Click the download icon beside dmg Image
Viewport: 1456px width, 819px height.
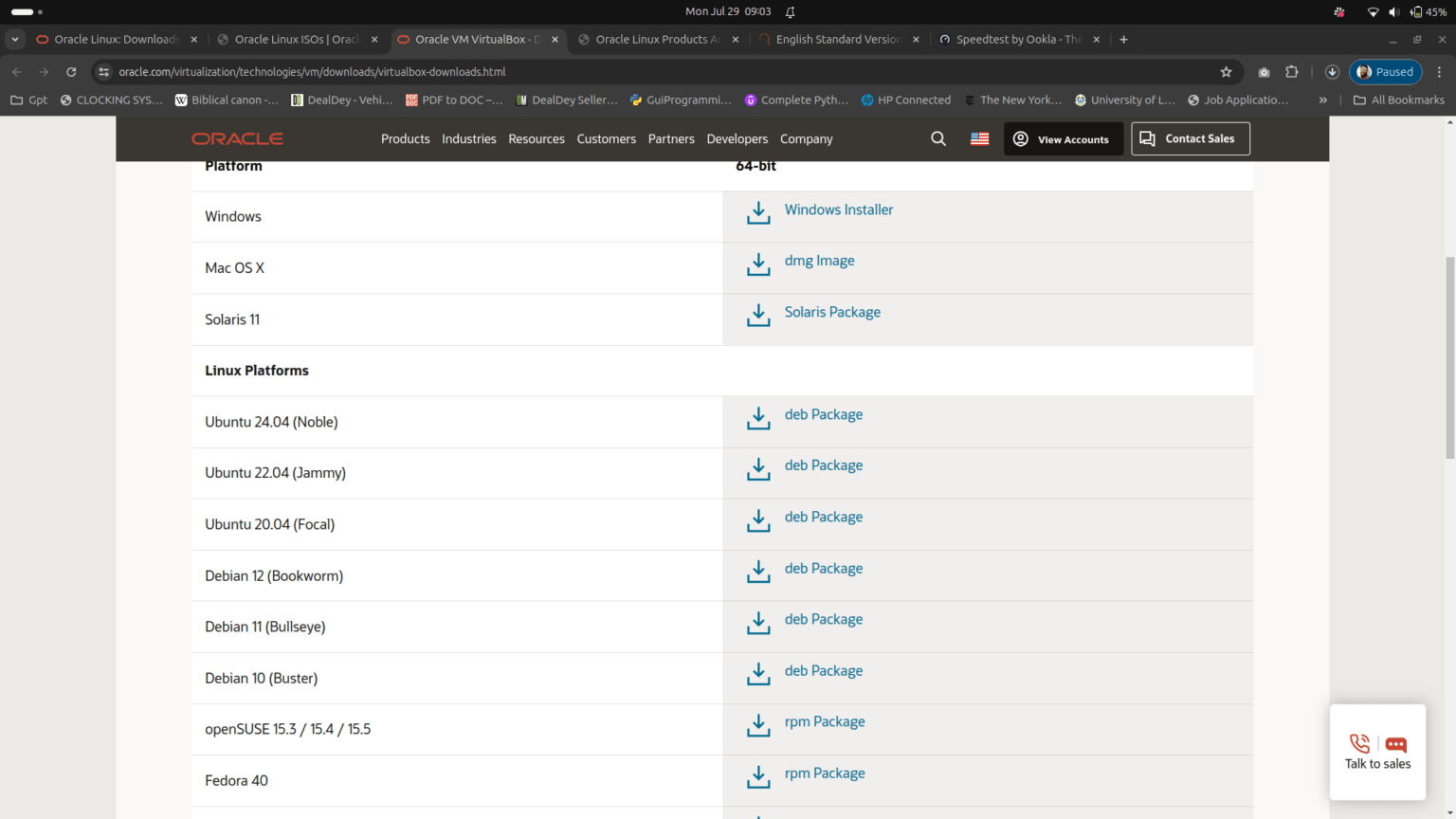pos(758,264)
